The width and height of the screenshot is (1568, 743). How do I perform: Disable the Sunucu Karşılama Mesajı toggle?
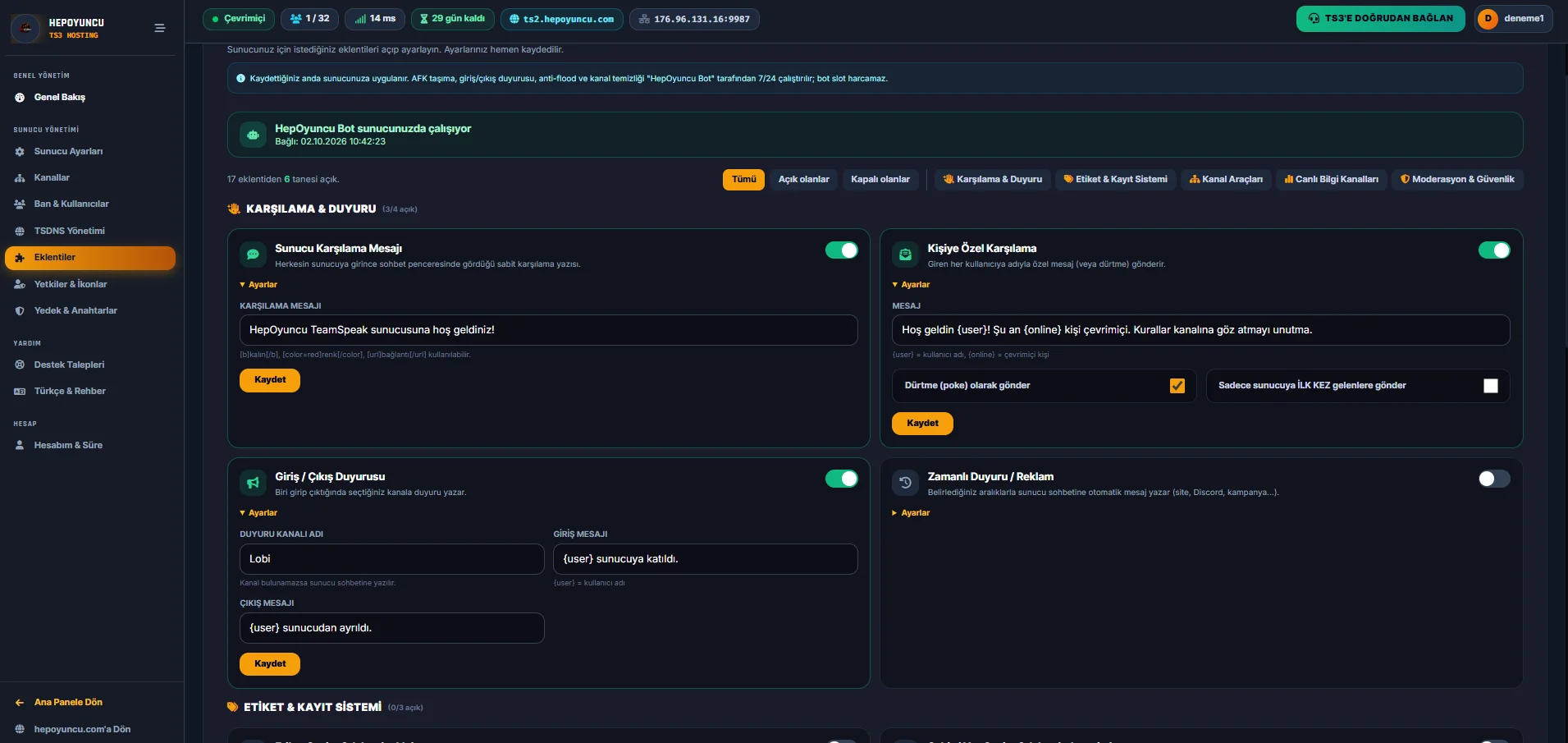pyautogui.click(x=841, y=250)
